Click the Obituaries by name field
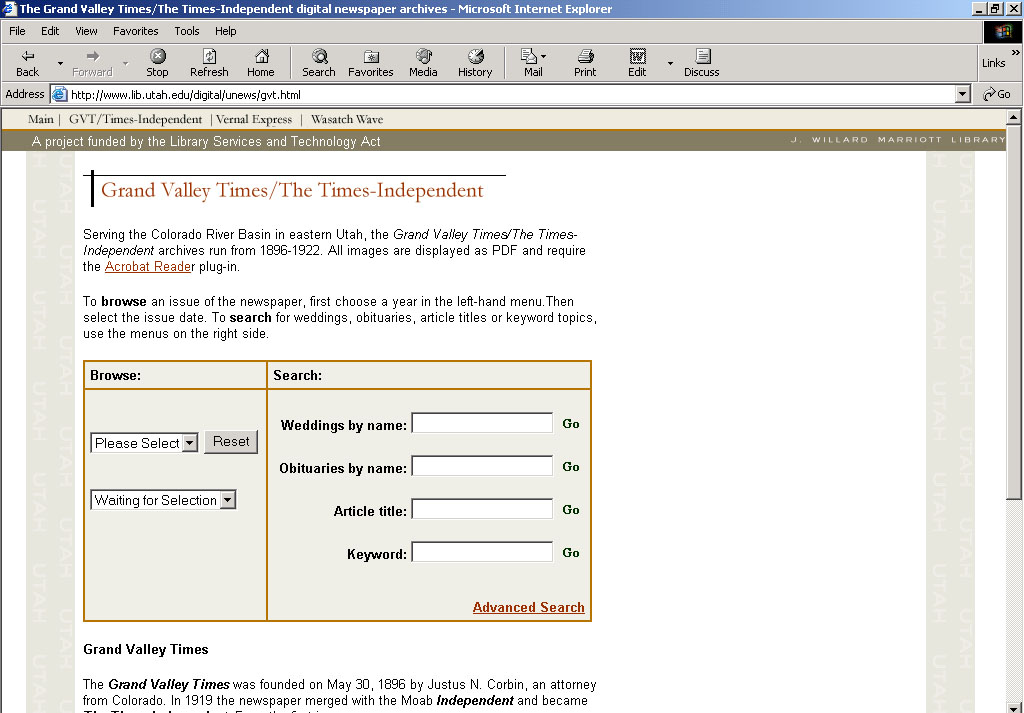 482,466
